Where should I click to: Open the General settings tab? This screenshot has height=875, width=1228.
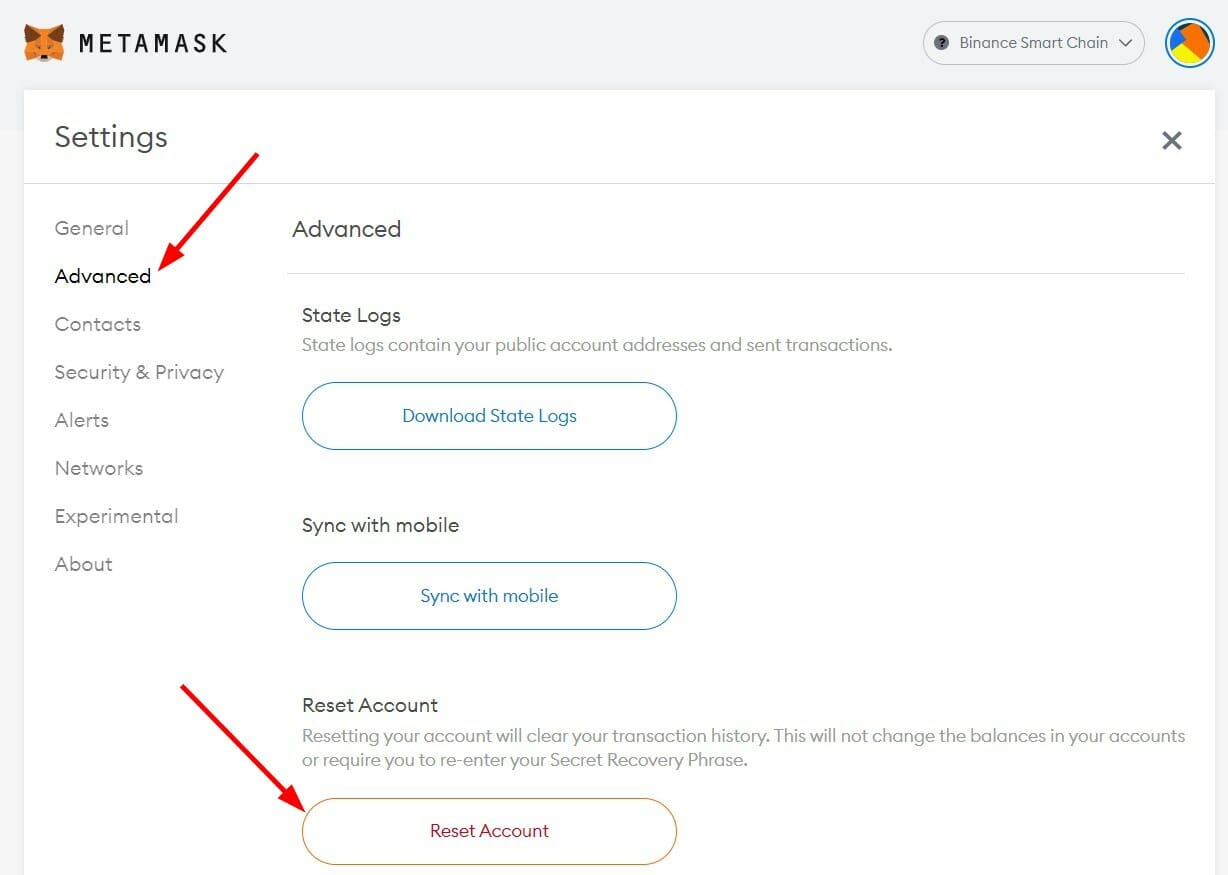click(92, 228)
